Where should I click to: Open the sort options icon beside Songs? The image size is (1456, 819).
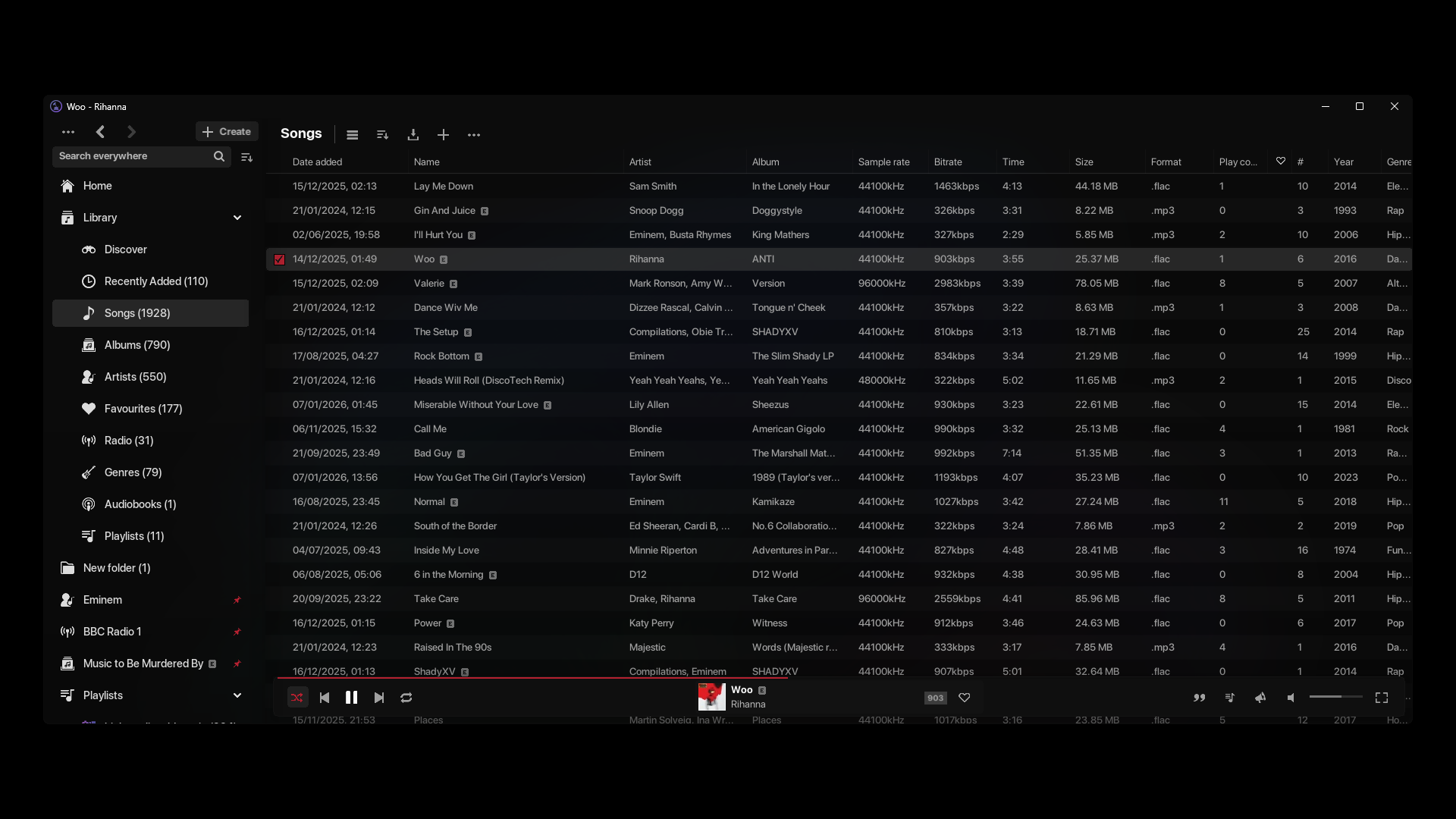[x=383, y=135]
